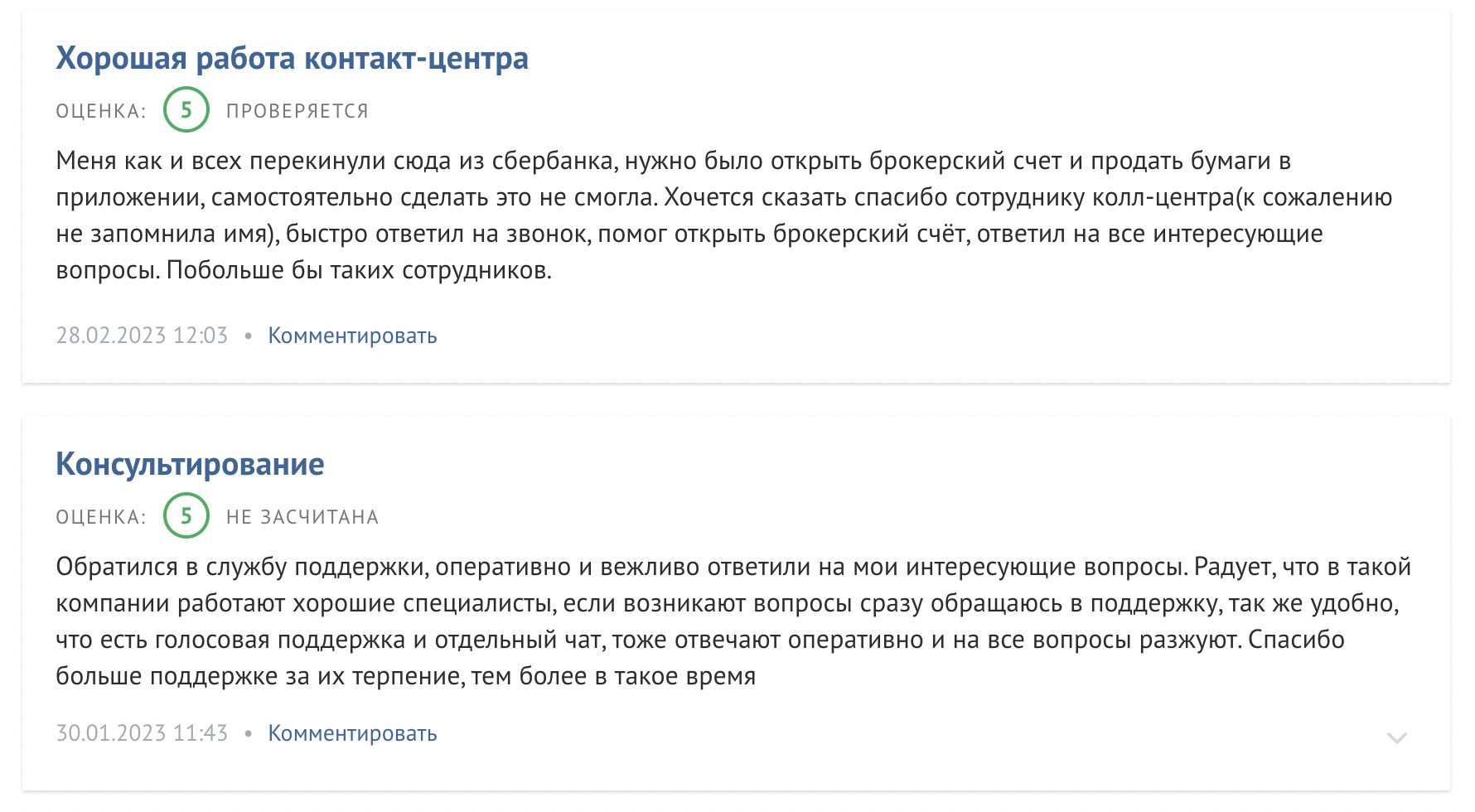Screen dimensions: 1475x812
Task: Open review titled "Консультирование"
Action: tap(189, 464)
